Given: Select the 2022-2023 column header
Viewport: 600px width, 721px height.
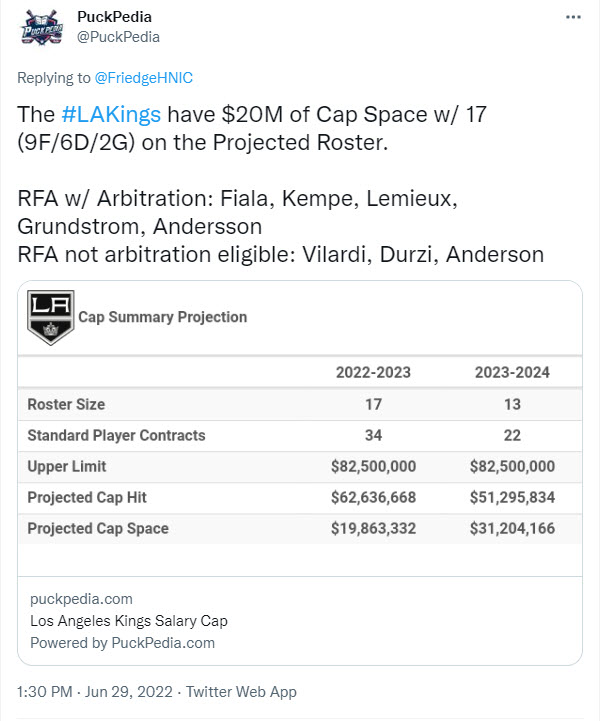Looking at the screenshot, I should click(373, 372).
